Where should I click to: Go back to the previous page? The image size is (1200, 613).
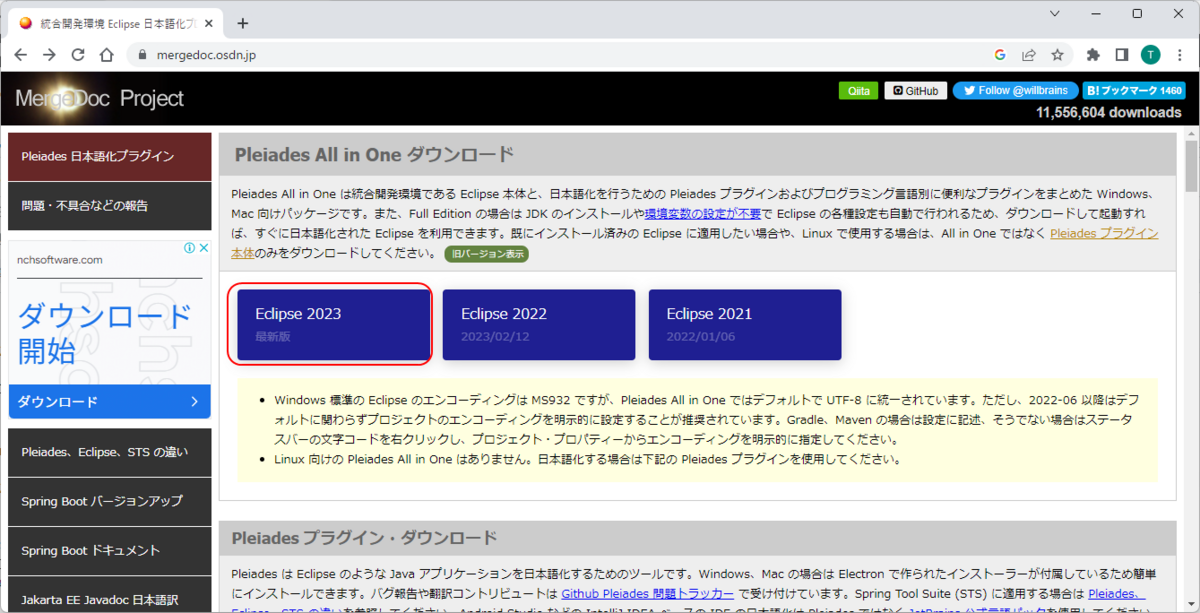coord(21,55)
